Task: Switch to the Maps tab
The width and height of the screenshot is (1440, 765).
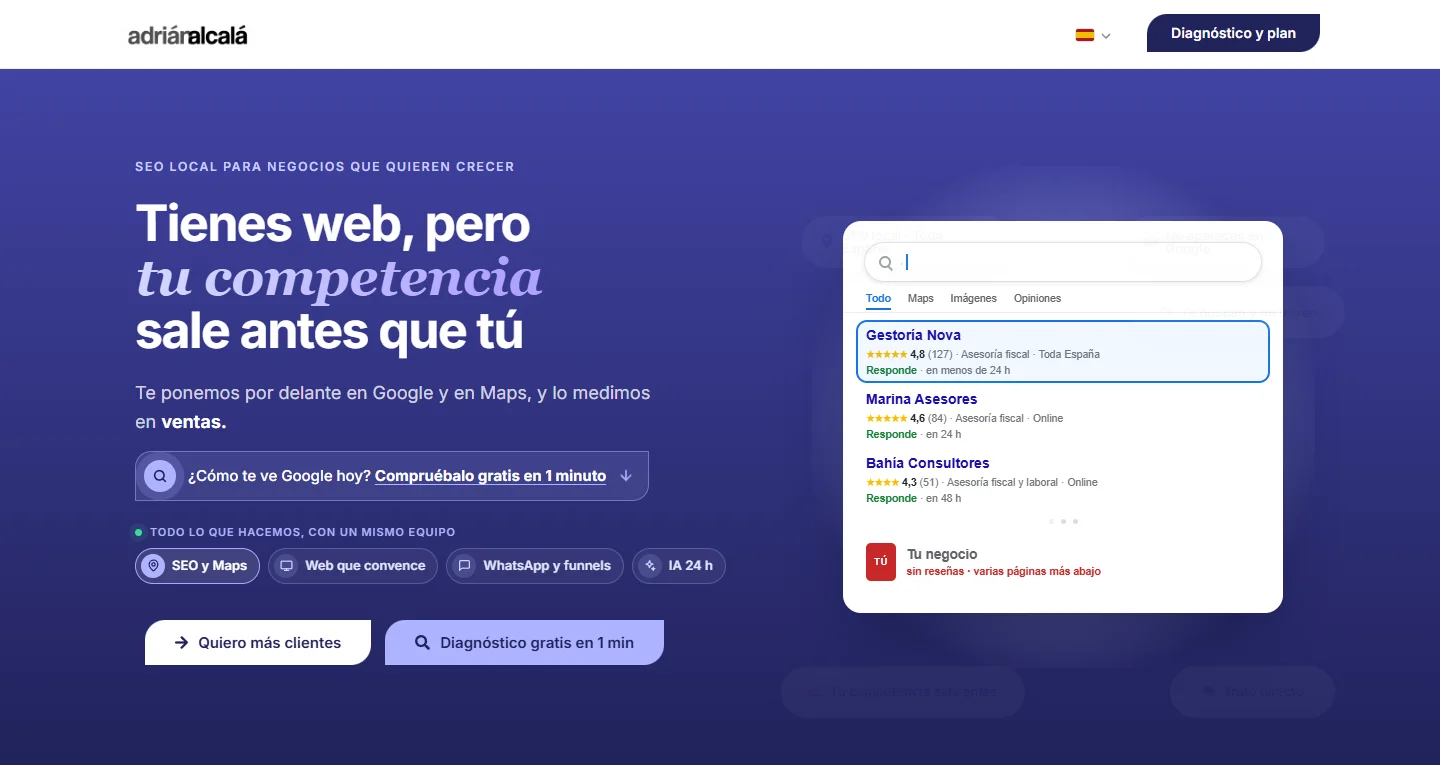Action: (x=921, y=298)
